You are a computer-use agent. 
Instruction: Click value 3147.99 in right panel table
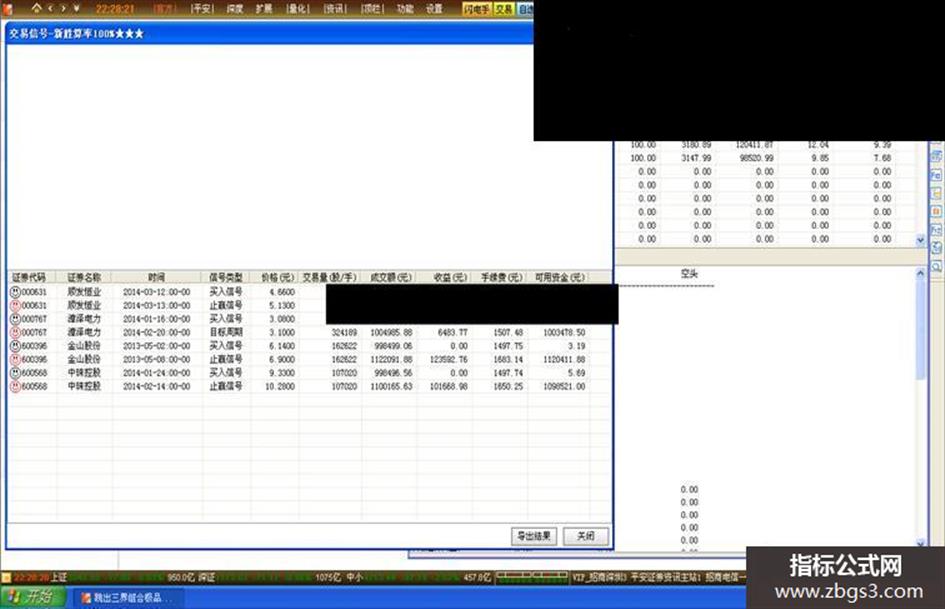[x=697, y=158]
